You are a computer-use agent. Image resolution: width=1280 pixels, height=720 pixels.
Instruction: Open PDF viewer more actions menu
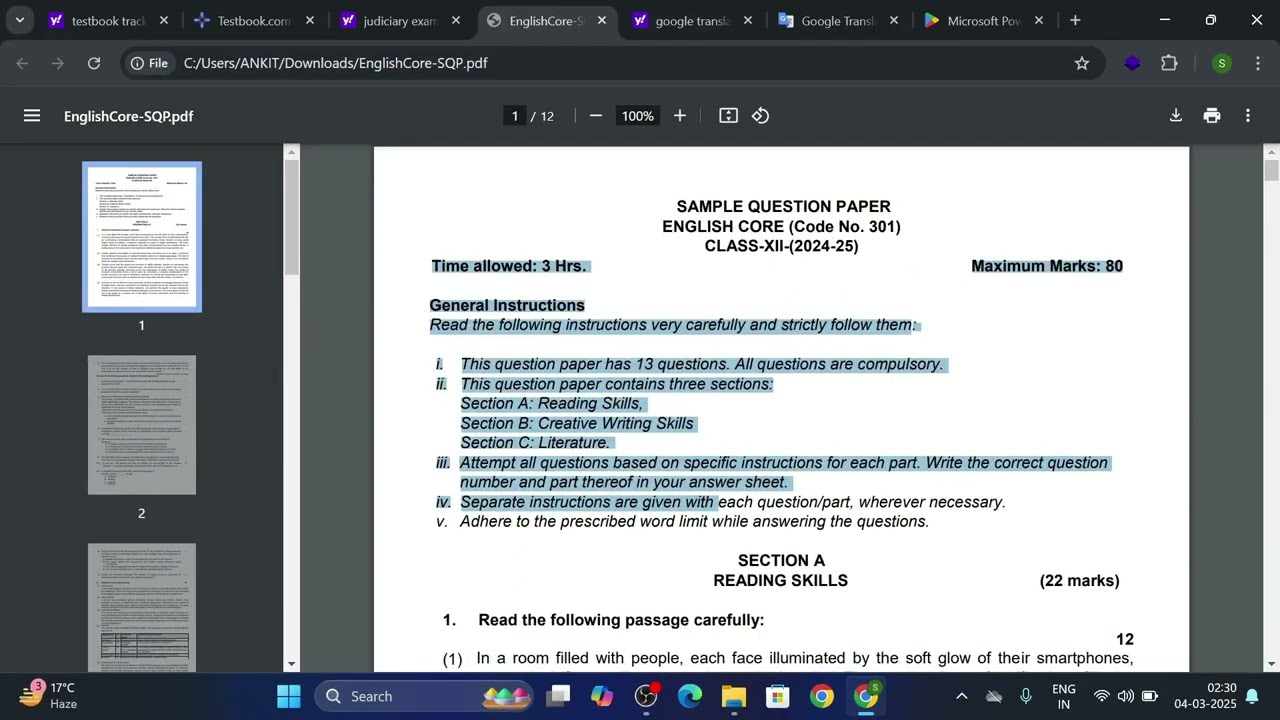pyautogui.click(x=1248, y=116)
